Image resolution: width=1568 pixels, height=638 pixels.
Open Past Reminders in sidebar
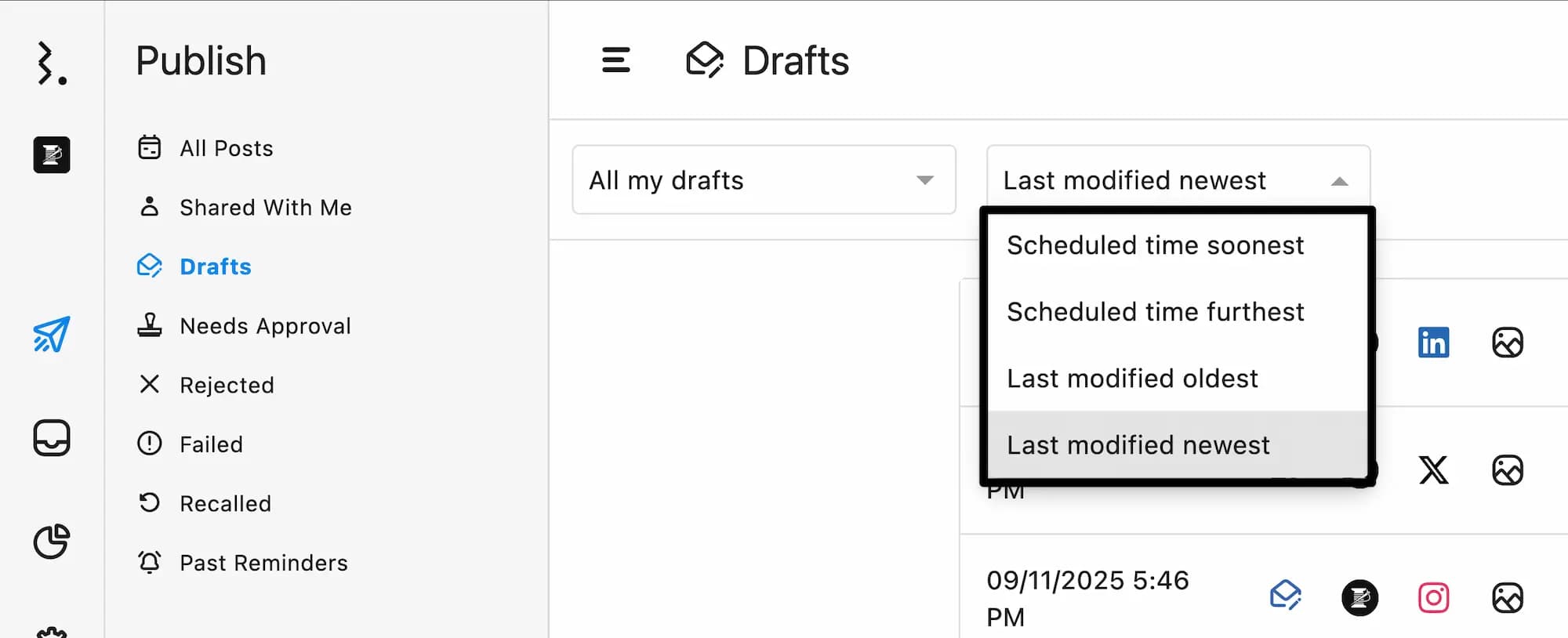pyautogui.click(x=263, y=563)
